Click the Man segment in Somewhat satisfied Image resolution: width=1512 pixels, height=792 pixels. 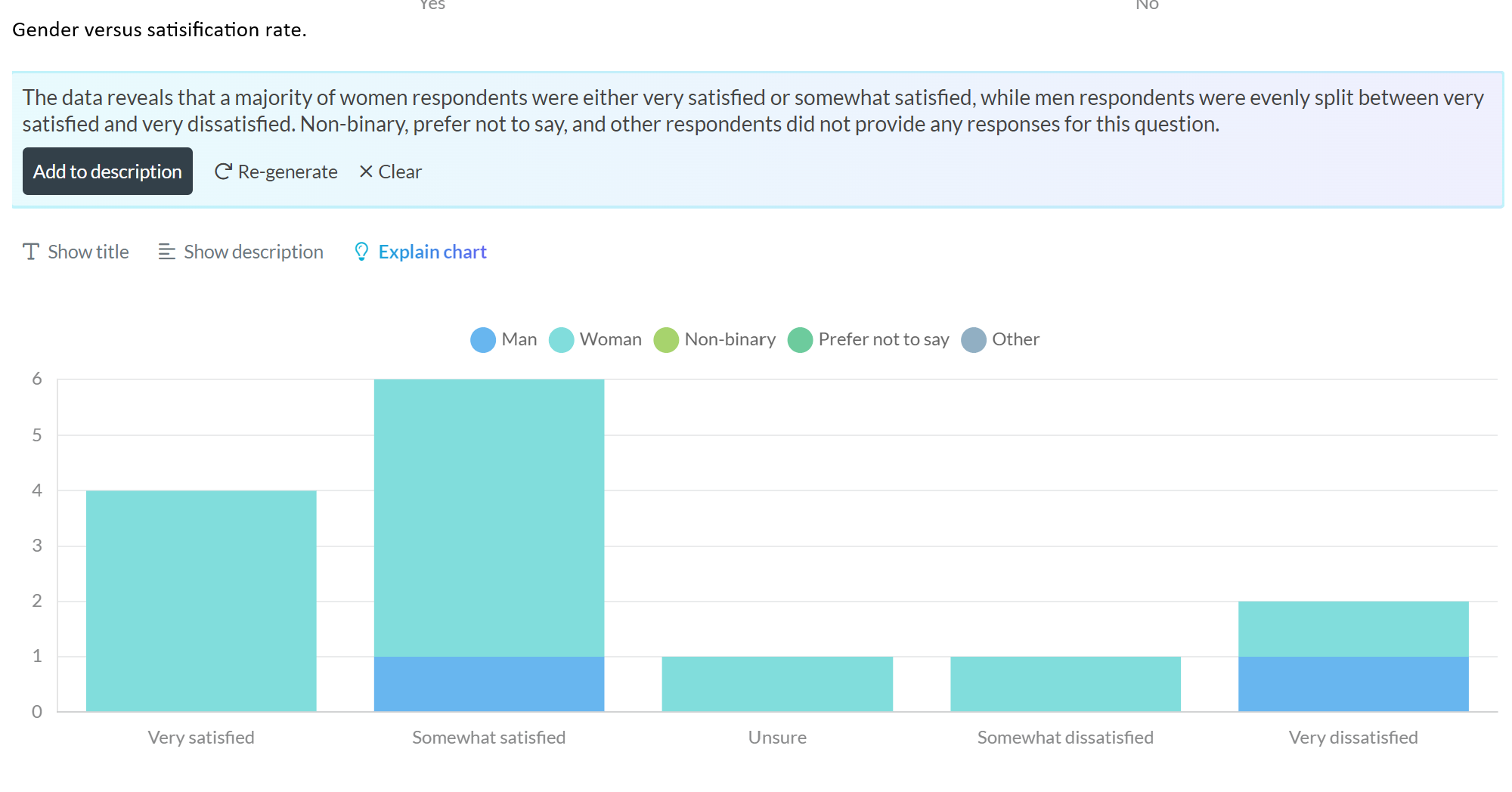(x=489, y=684)
